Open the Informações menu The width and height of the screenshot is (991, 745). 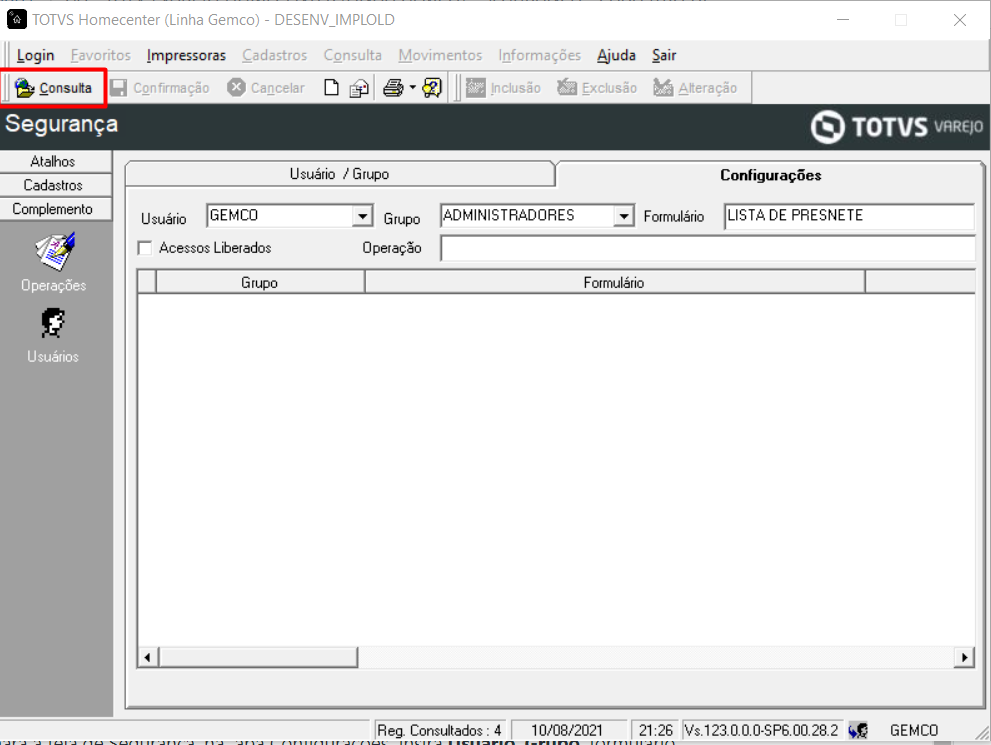coord(539,56)
